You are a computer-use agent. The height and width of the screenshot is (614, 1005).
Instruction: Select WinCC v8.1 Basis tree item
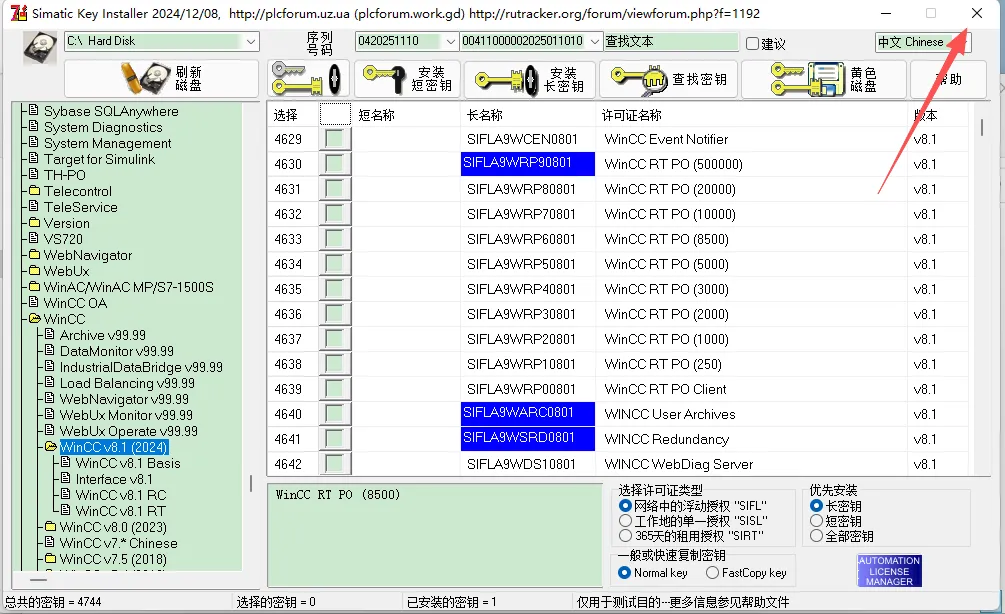click(128, 463)
